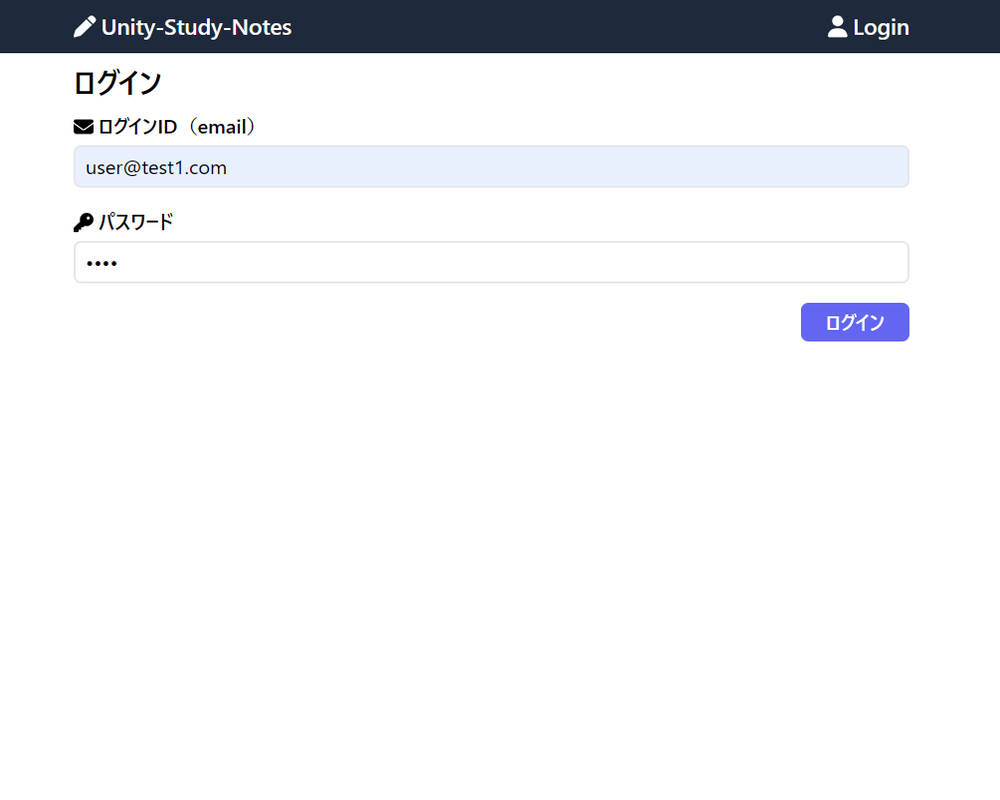
Task: Open the Unity-Study-Notes home link
Action: (196, 27)
